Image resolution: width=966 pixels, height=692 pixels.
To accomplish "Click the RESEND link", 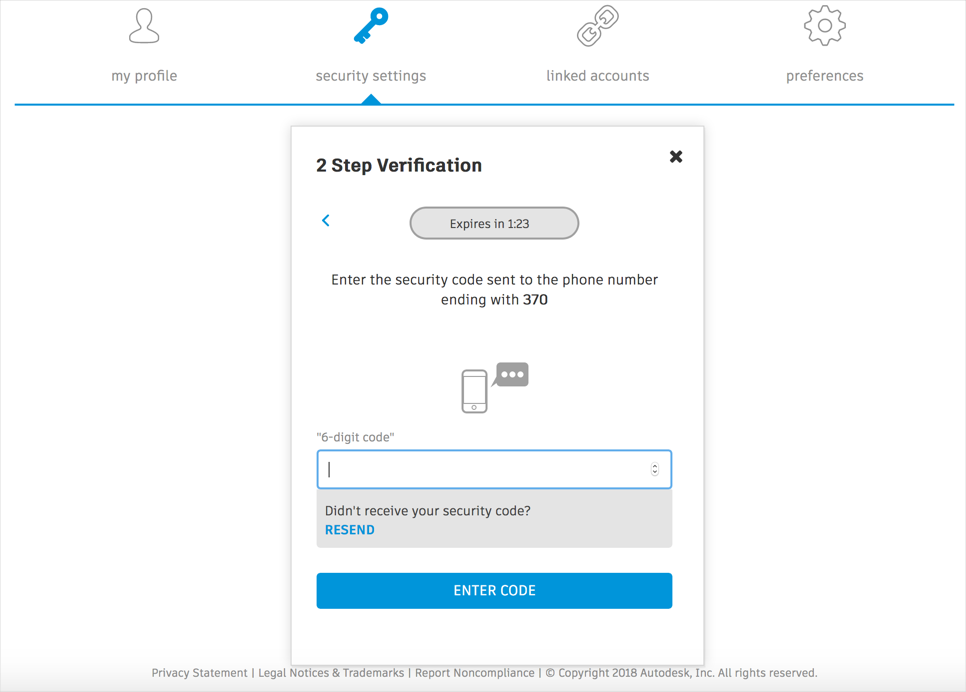I will (x=350, y=530).
